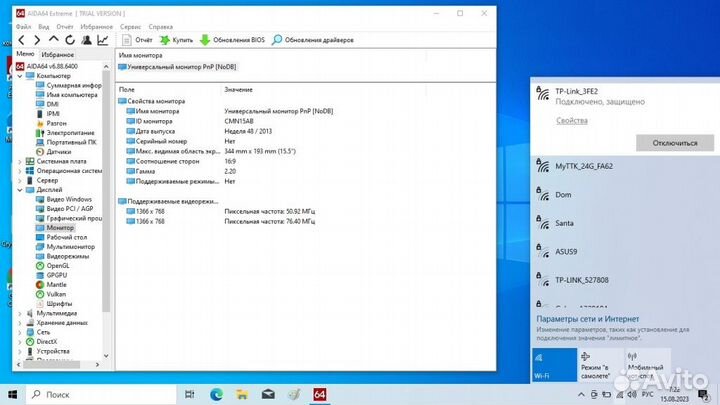This screenshot has height=405, width=720.
Task: Select Портативный ПК tree item
Action: (67, 142)
